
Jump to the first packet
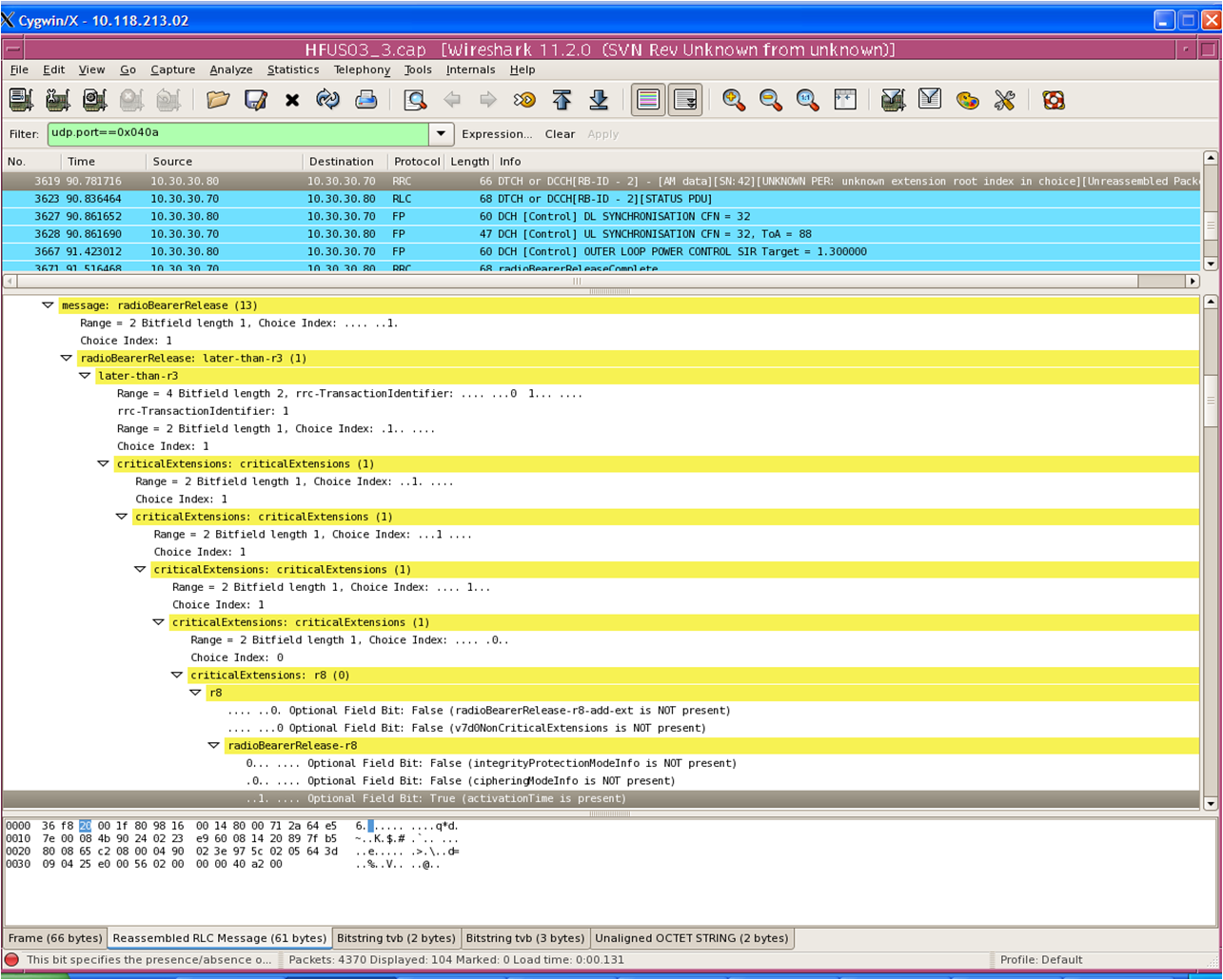(x=562, y=100)
